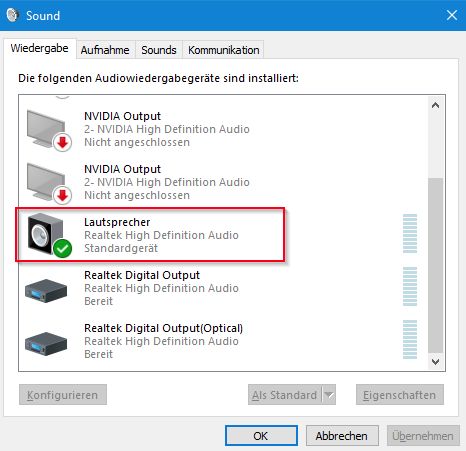Viewport: 466px width, 451px height.
Task: Click the Sound speaker icon in title bar
Action: (13, 15)
